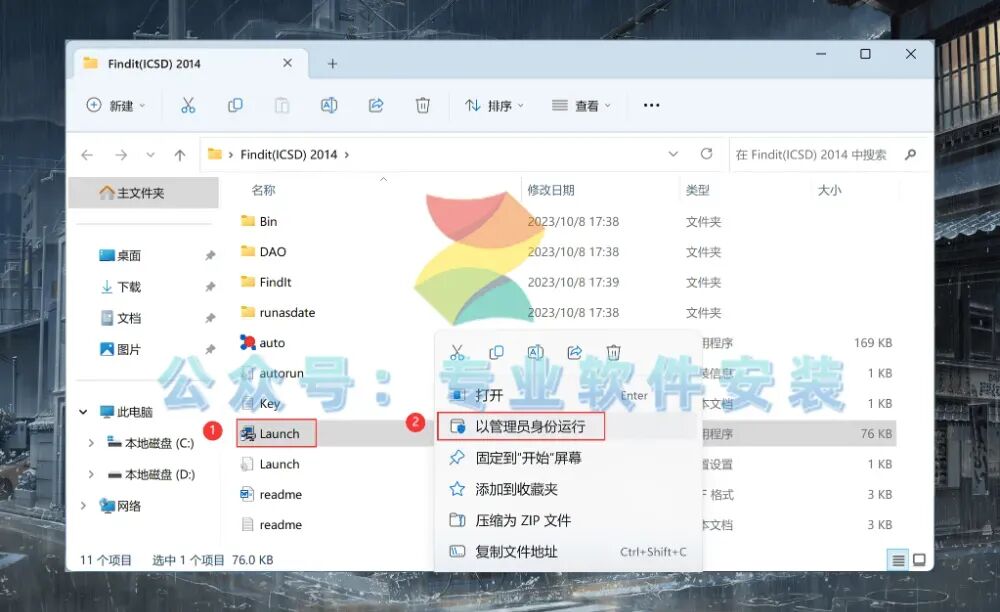Image resolution: width=1000 pixels, height=612 pixels.
Task: Select the FindIt folder
Action: coord(266,282)
